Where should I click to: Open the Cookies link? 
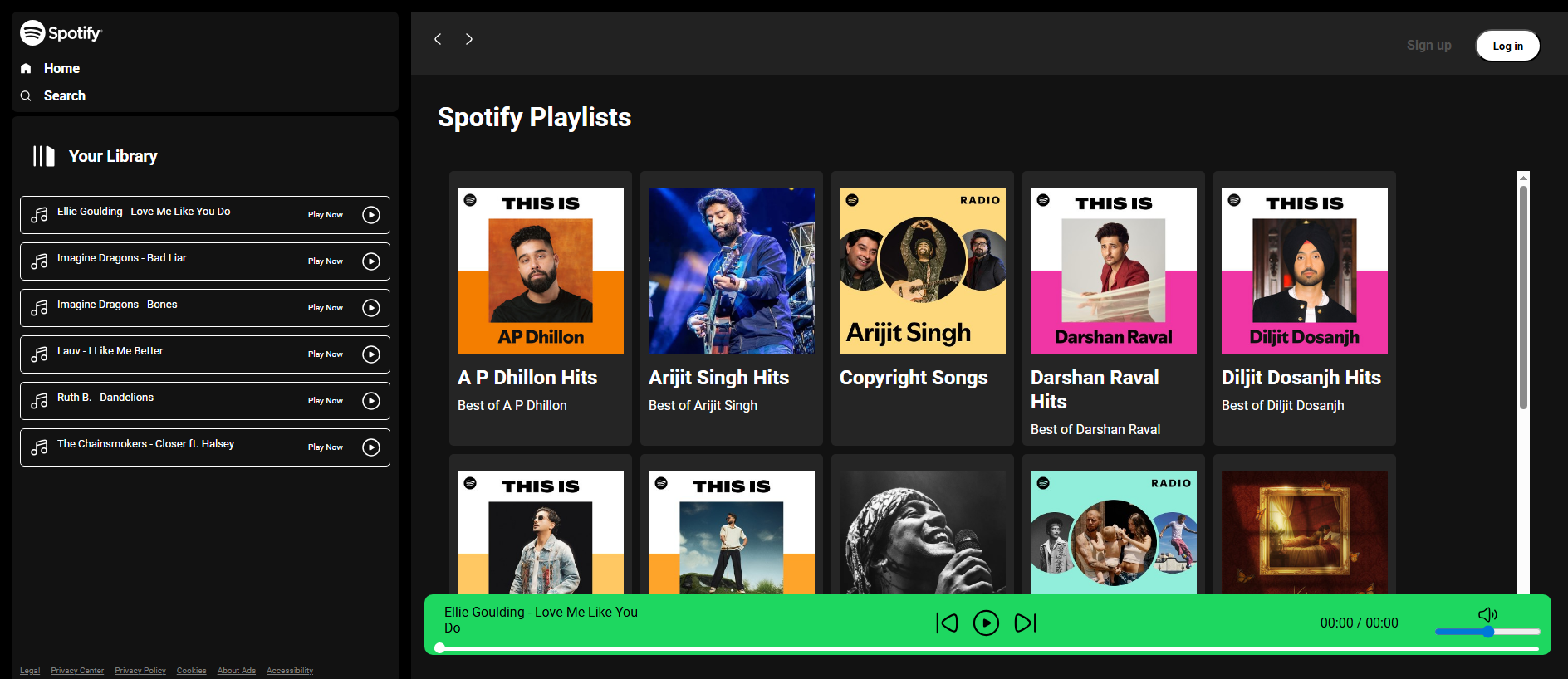point(191,671)
